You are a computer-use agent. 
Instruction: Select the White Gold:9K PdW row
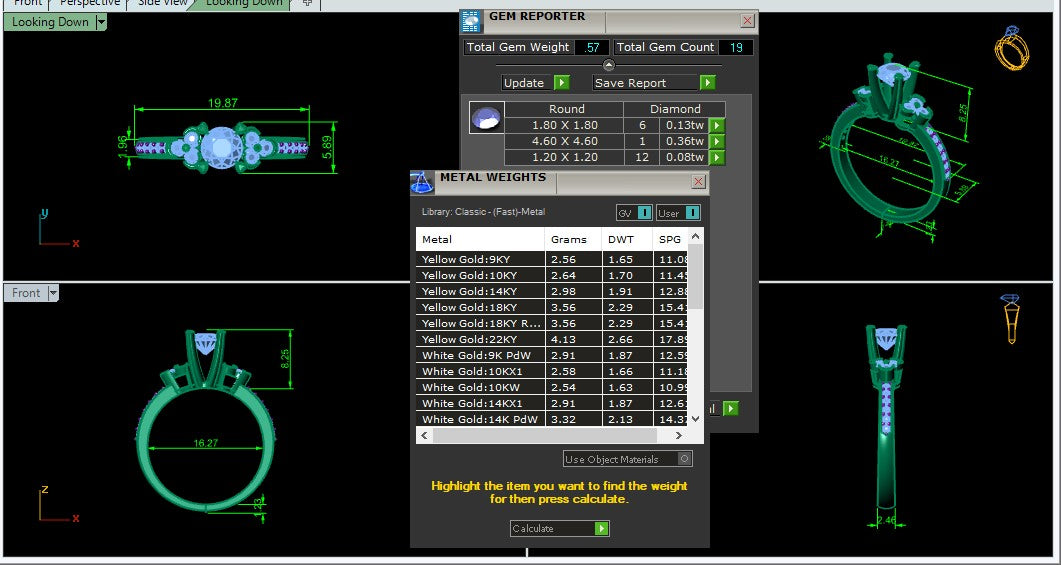click(552, 355)
